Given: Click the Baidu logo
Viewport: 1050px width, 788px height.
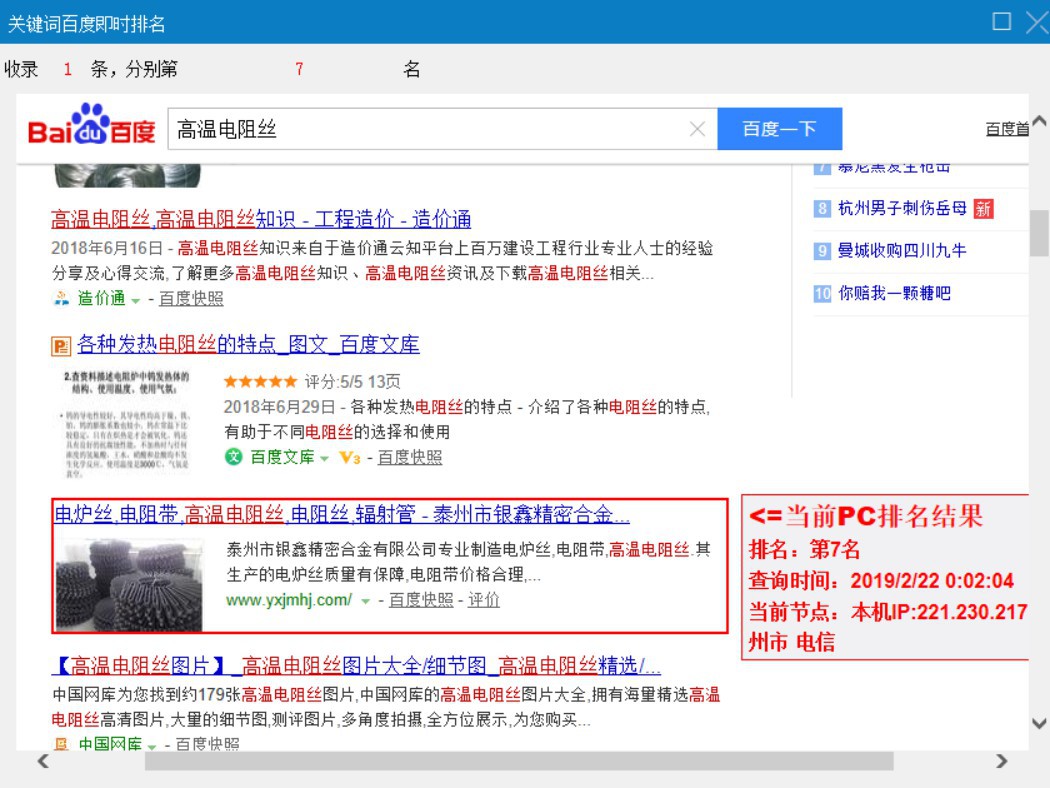Looking at the screenshot, I should 92,125.
